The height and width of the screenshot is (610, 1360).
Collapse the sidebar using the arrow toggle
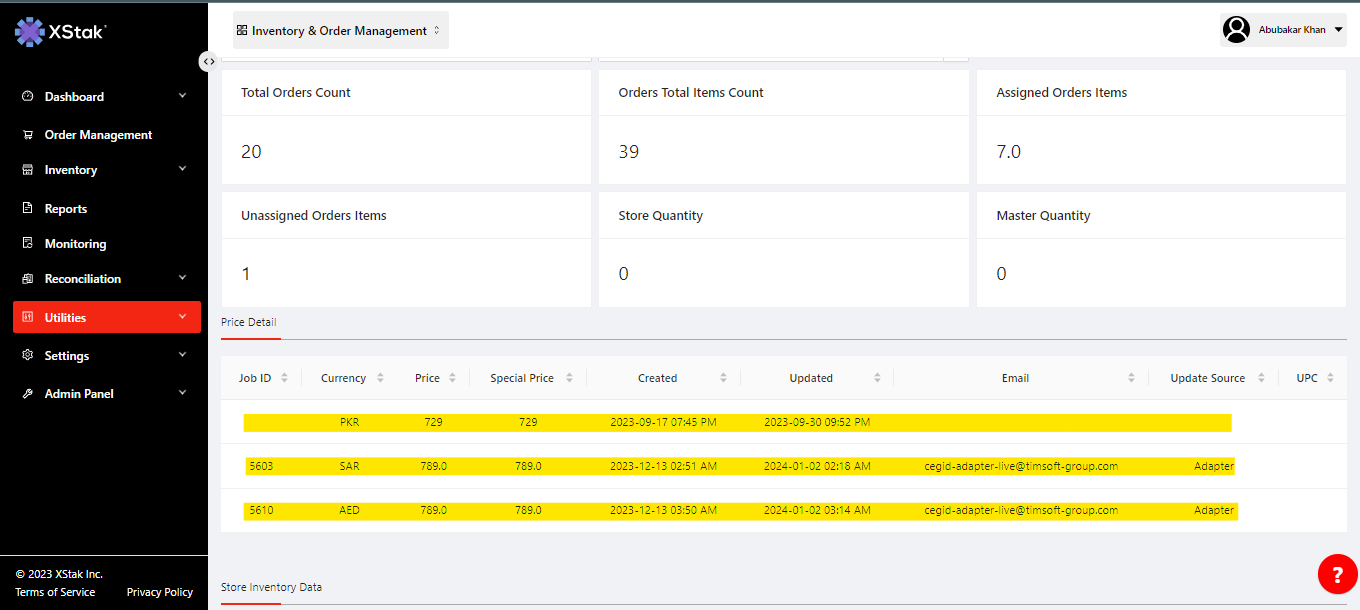point(208,62)
